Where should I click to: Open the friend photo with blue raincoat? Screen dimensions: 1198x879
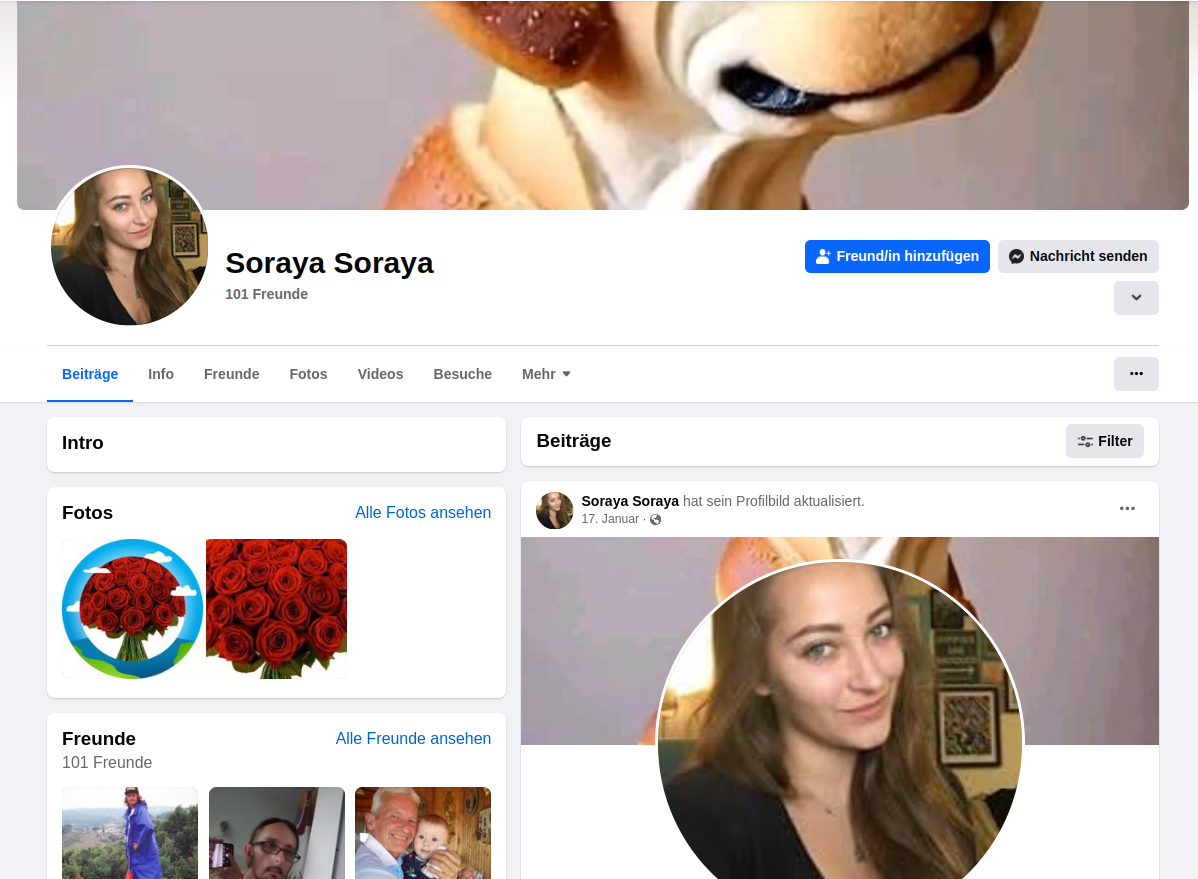(130, 833)
